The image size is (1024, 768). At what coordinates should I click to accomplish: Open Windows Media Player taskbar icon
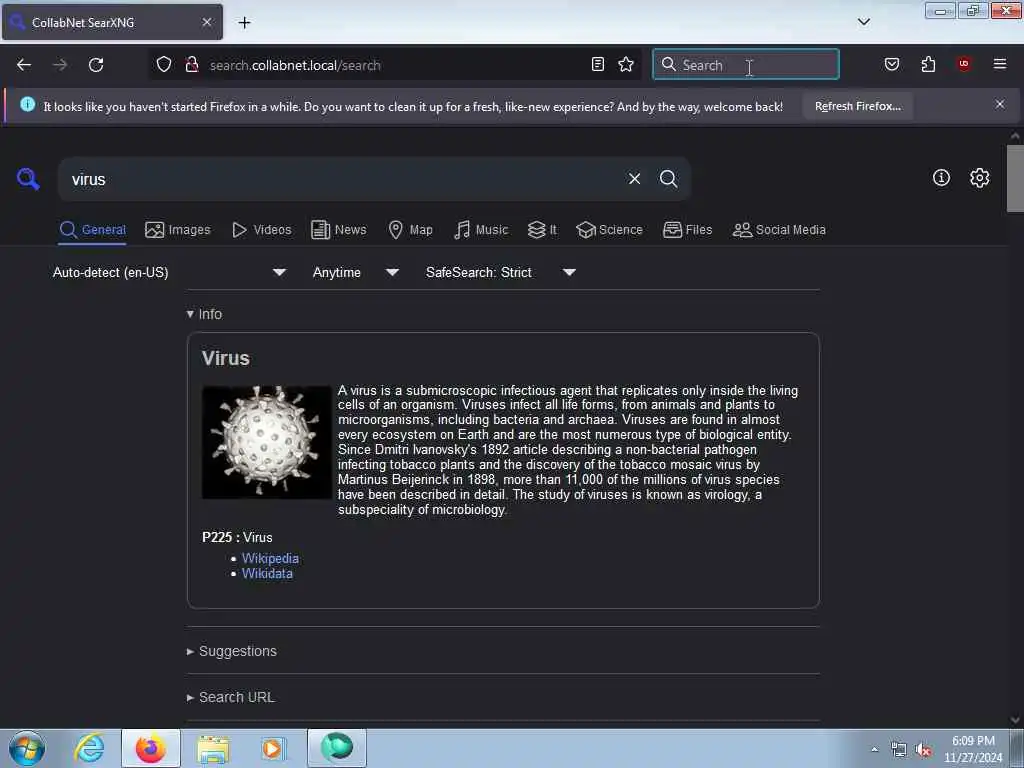pyautogui.click(x=273, y=748)
